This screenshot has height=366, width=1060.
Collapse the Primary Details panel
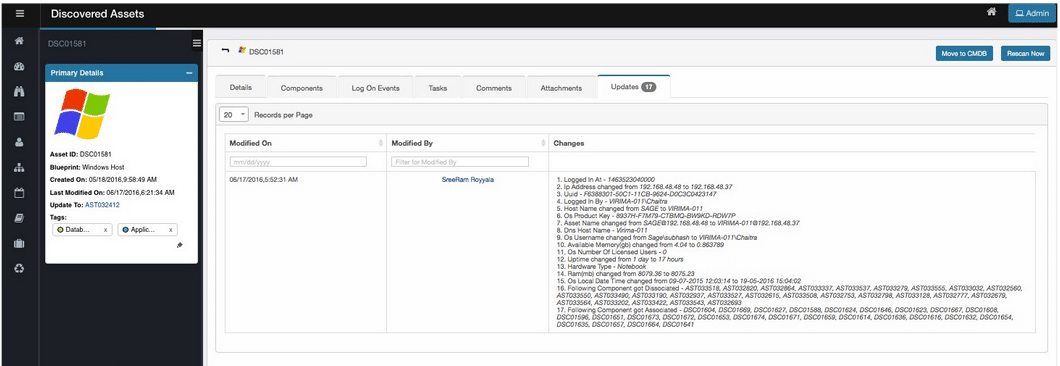click(x=189, y=73)
